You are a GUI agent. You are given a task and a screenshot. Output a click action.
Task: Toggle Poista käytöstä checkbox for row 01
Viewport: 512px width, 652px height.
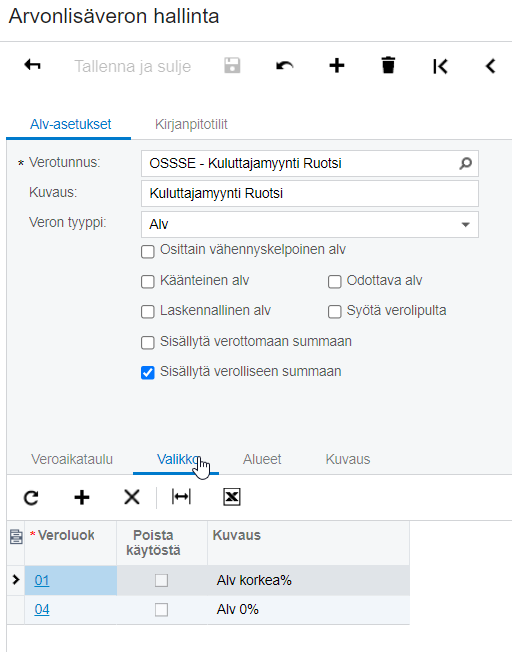[x=161, y=580]
